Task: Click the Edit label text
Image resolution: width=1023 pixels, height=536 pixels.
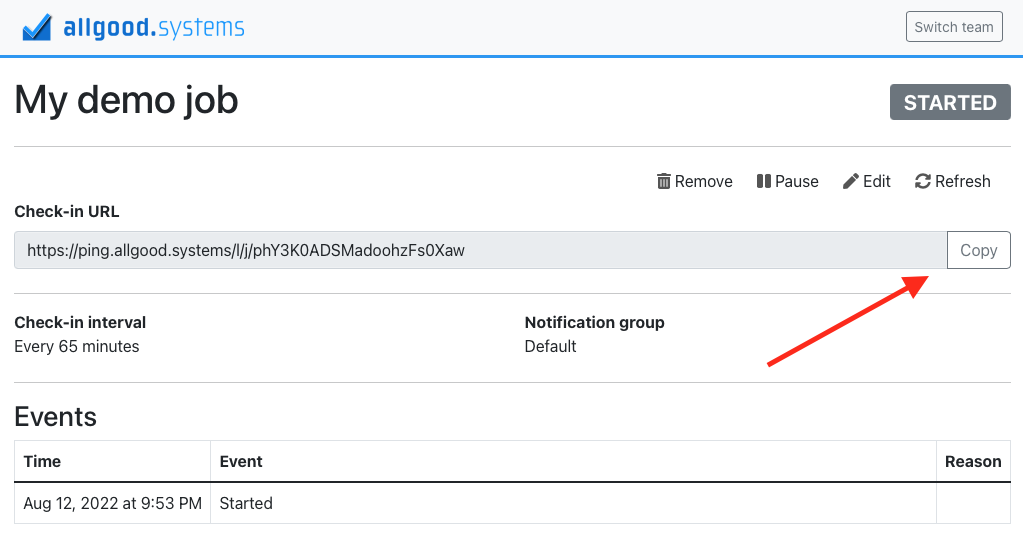Action: pos(877,181)
